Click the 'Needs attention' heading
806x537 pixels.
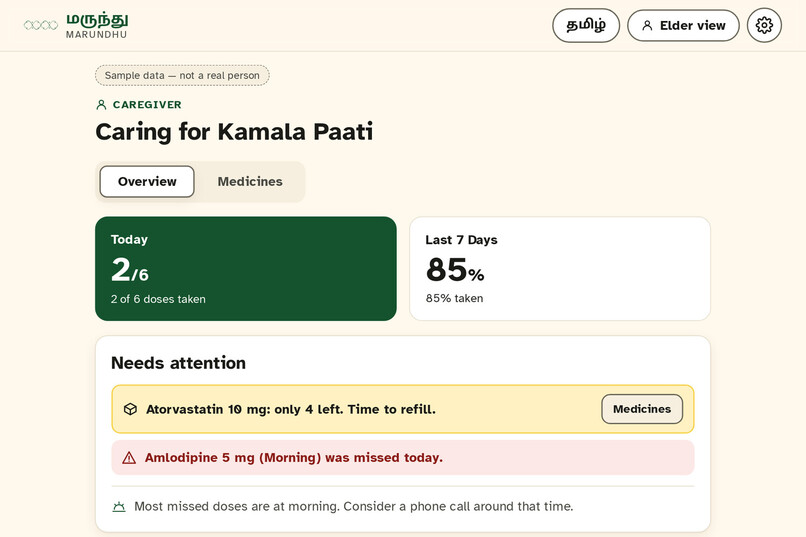click(178, 363)
